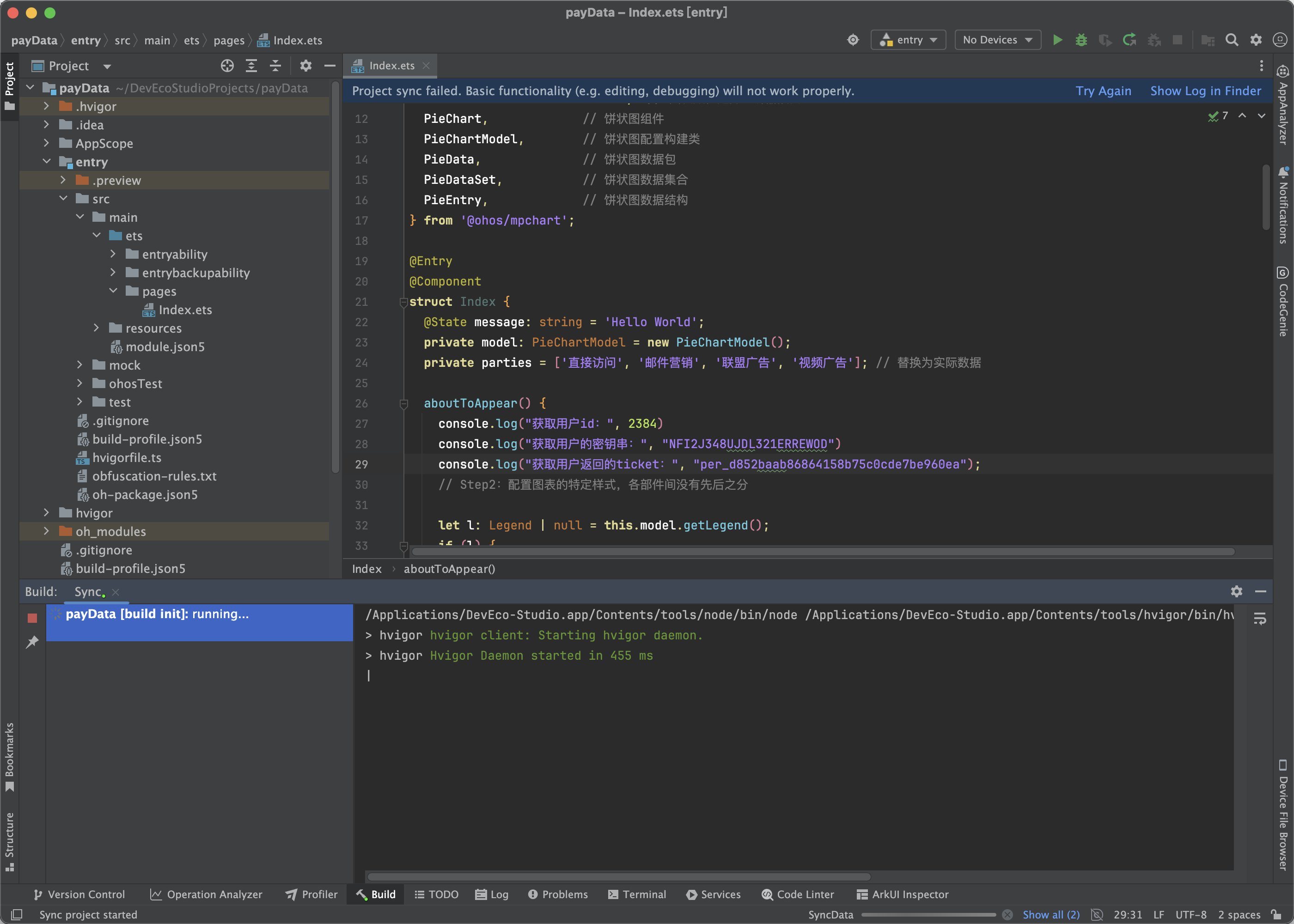1294x924 pixels.
Task: Toggle soft-wrap in build output
Action: pos(1260,619)
